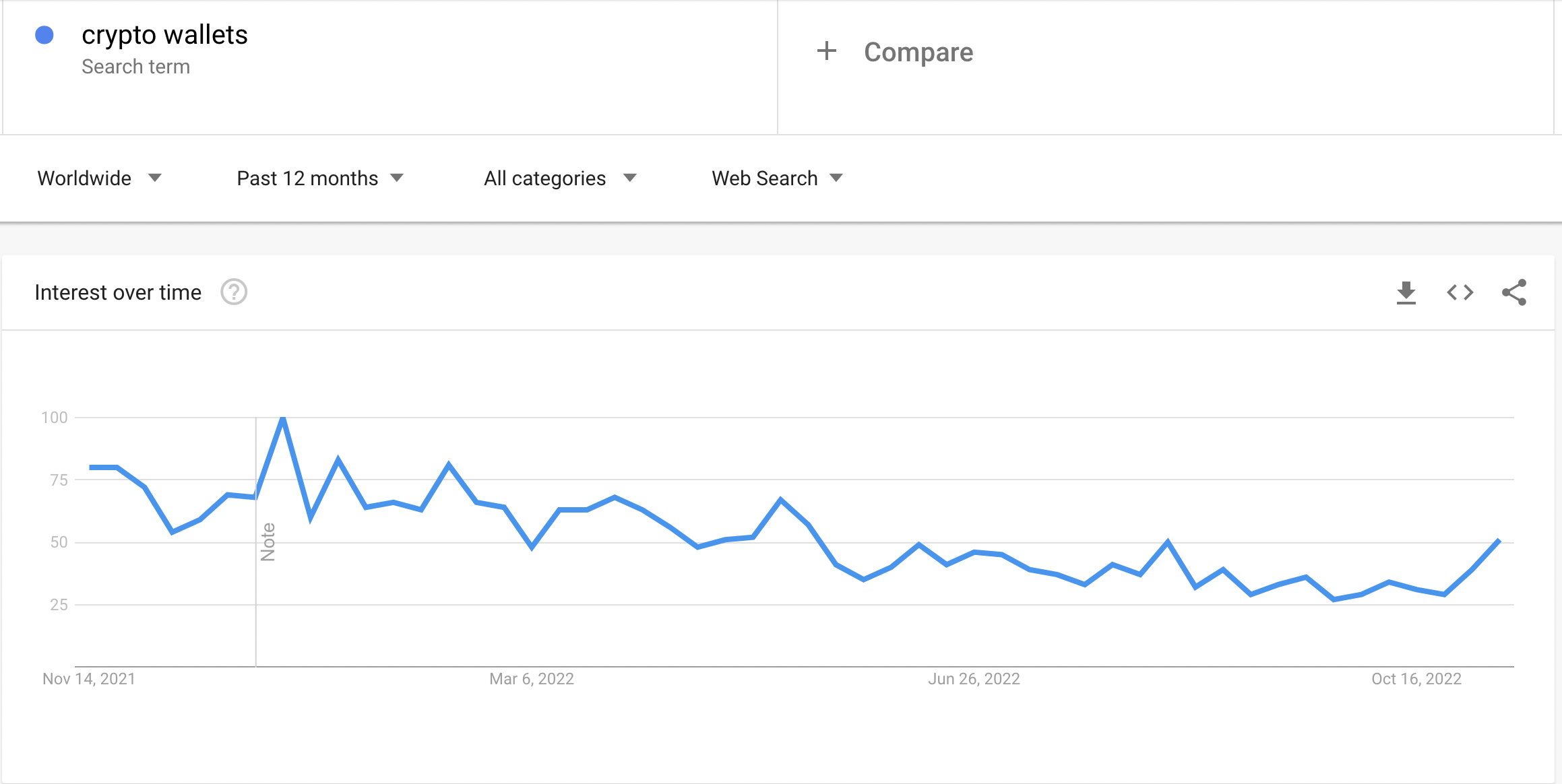
Task: Click the chart peak at value 100
Action: [283, 418]
